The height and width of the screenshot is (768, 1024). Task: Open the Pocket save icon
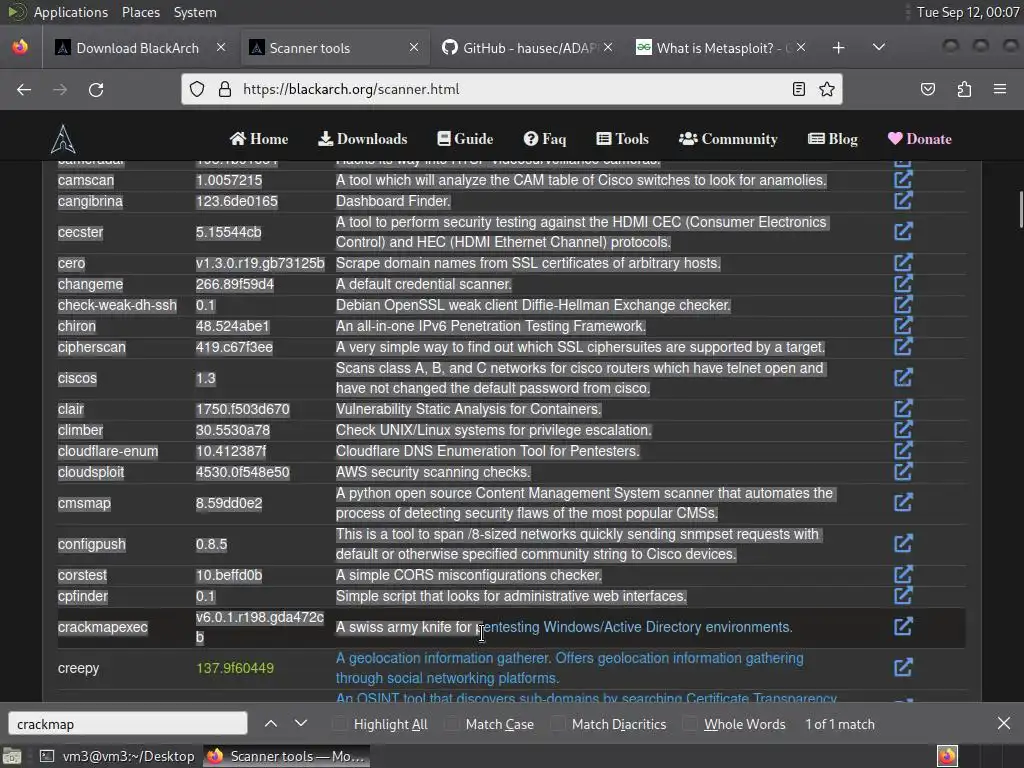927,89
